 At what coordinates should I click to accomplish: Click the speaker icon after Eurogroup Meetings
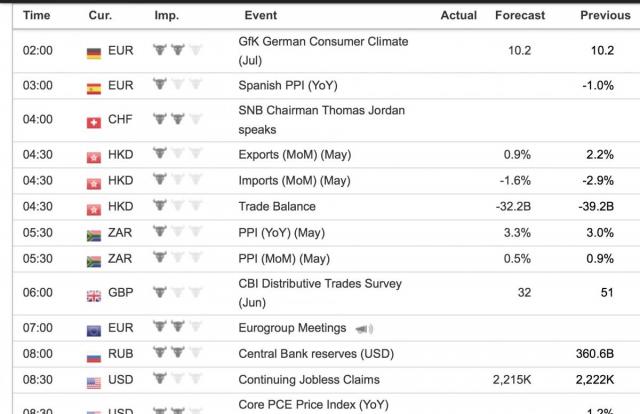(x=362, y=328)
